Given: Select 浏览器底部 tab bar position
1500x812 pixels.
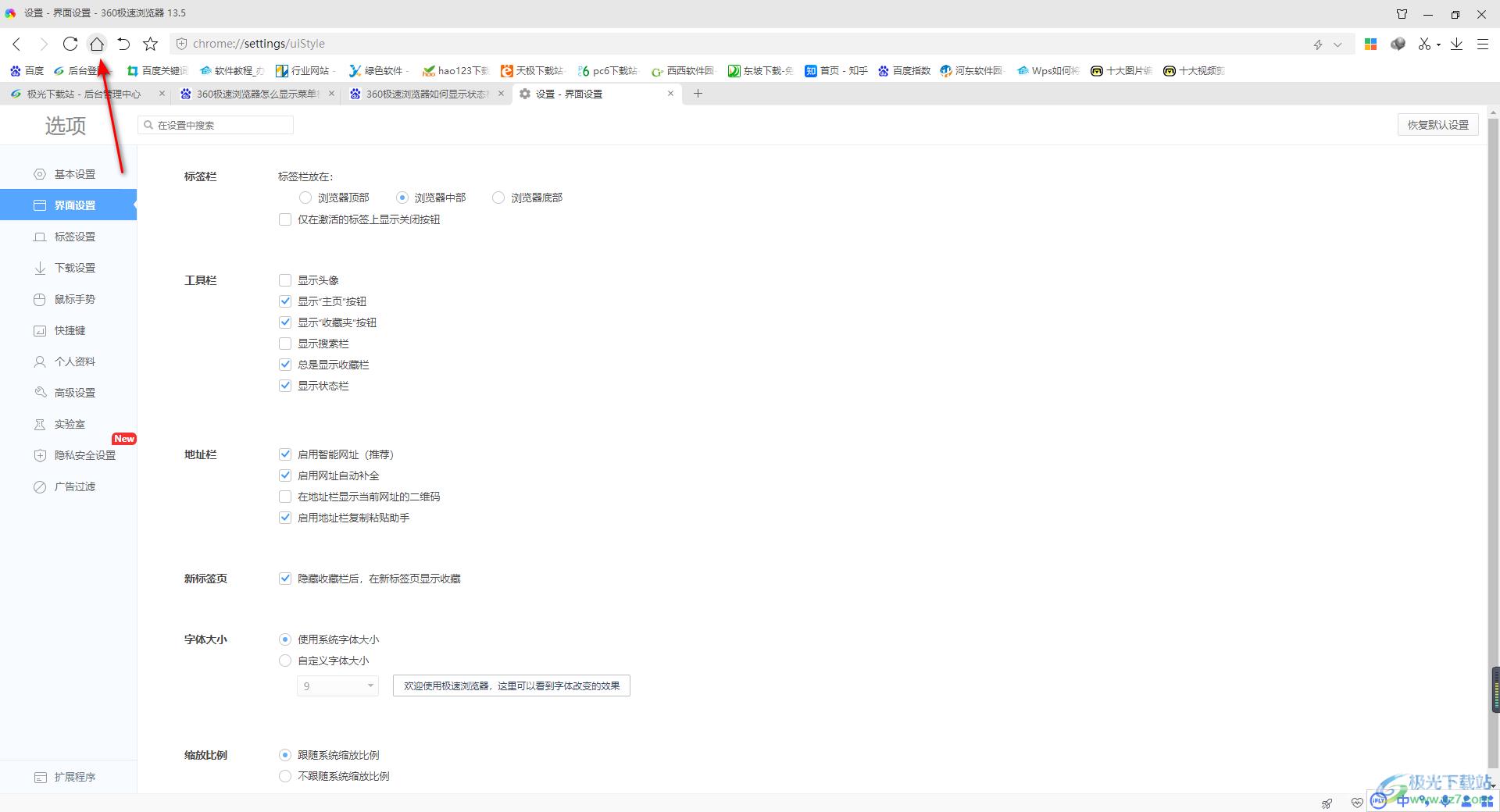Looking at the screenshot, I should tap(498, 198).
